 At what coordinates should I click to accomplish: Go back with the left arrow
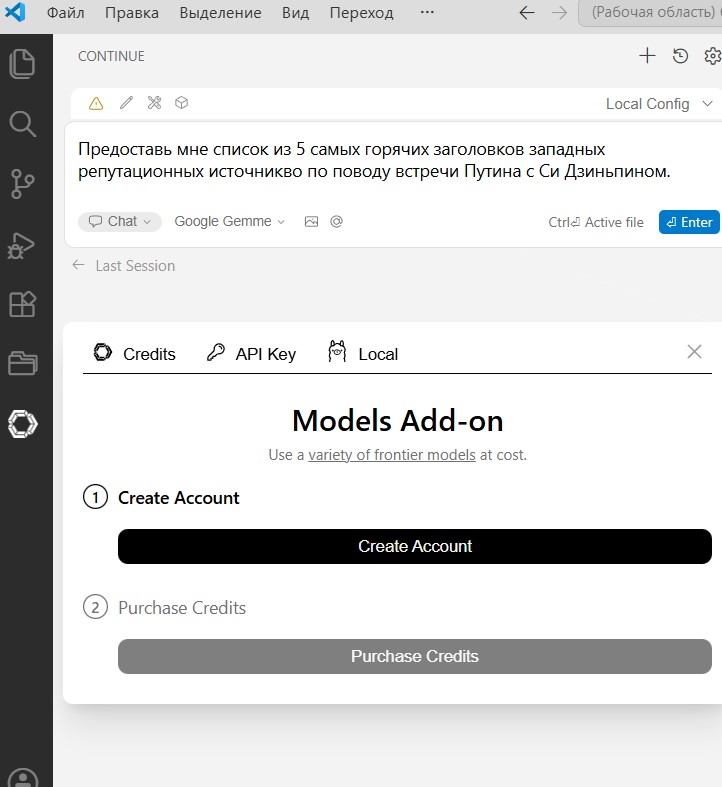coord(527,13)
